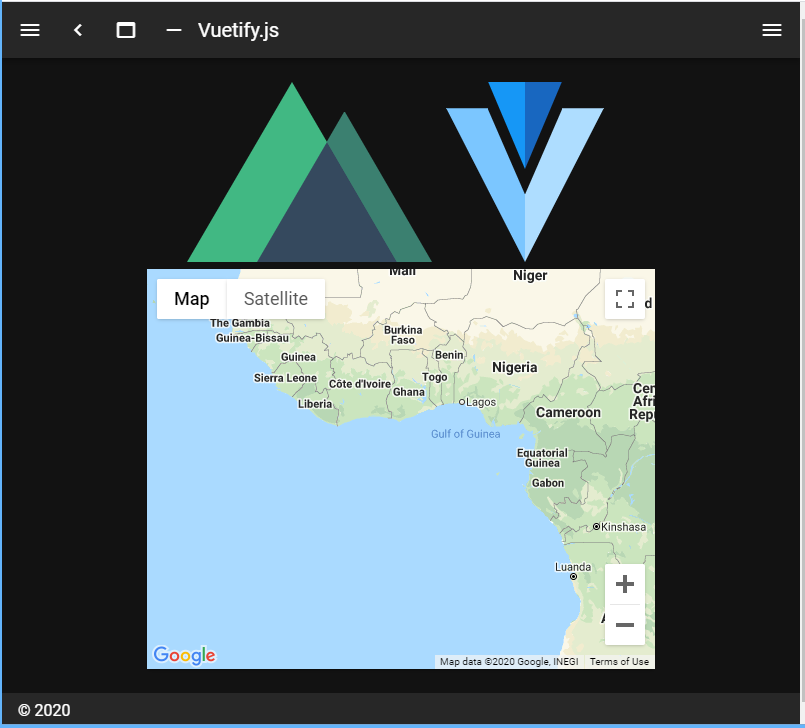Viewport: 805px width, 728px height.
Task: Click the Ghana label on the map
Action: pos(409,392)
